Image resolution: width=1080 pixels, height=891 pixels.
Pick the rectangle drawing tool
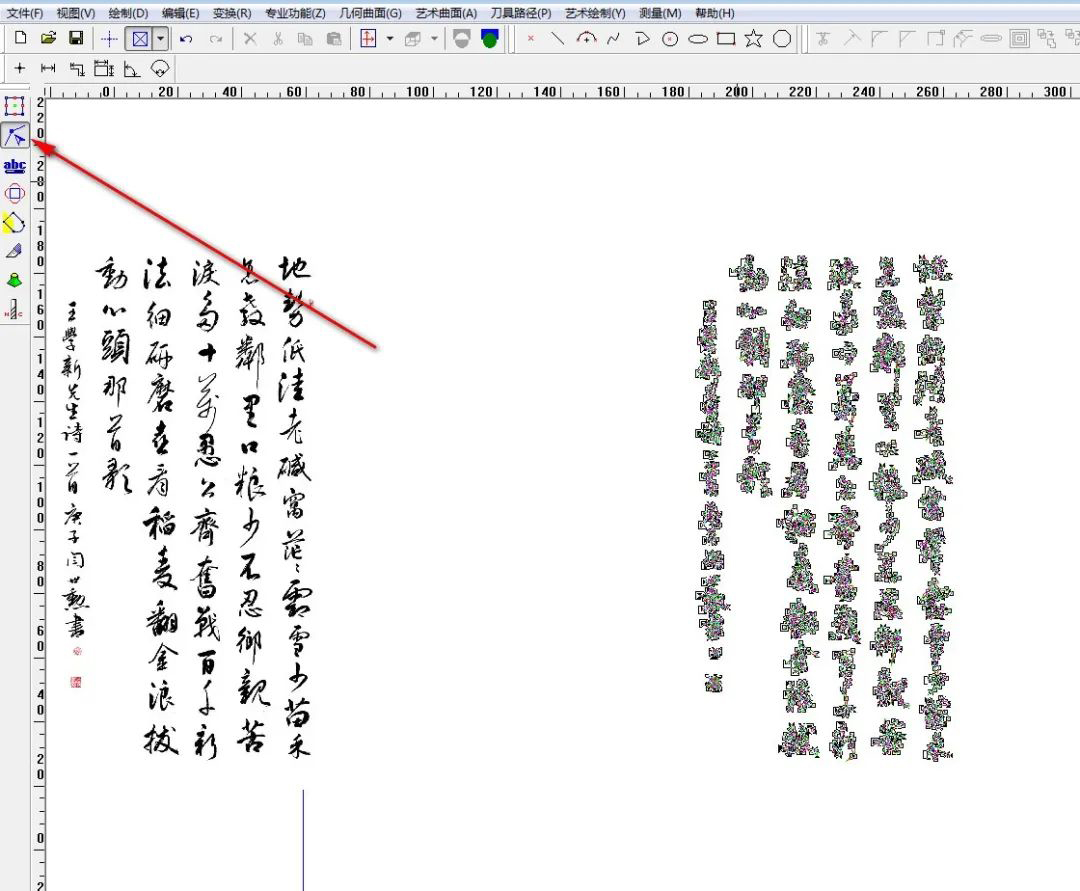pos(725,39)
